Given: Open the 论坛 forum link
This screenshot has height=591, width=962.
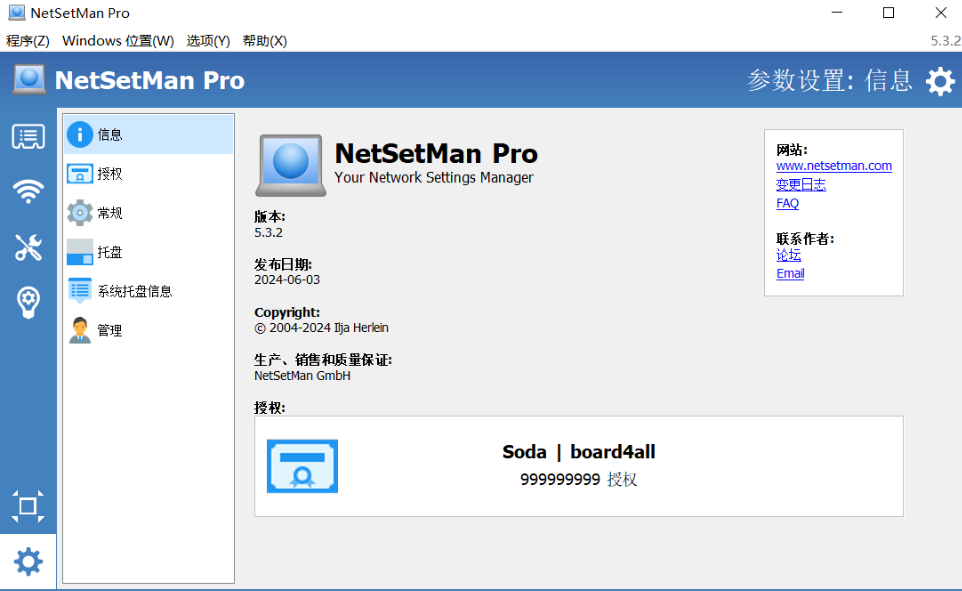Looking at the screenshot, I should pos(788,255).
